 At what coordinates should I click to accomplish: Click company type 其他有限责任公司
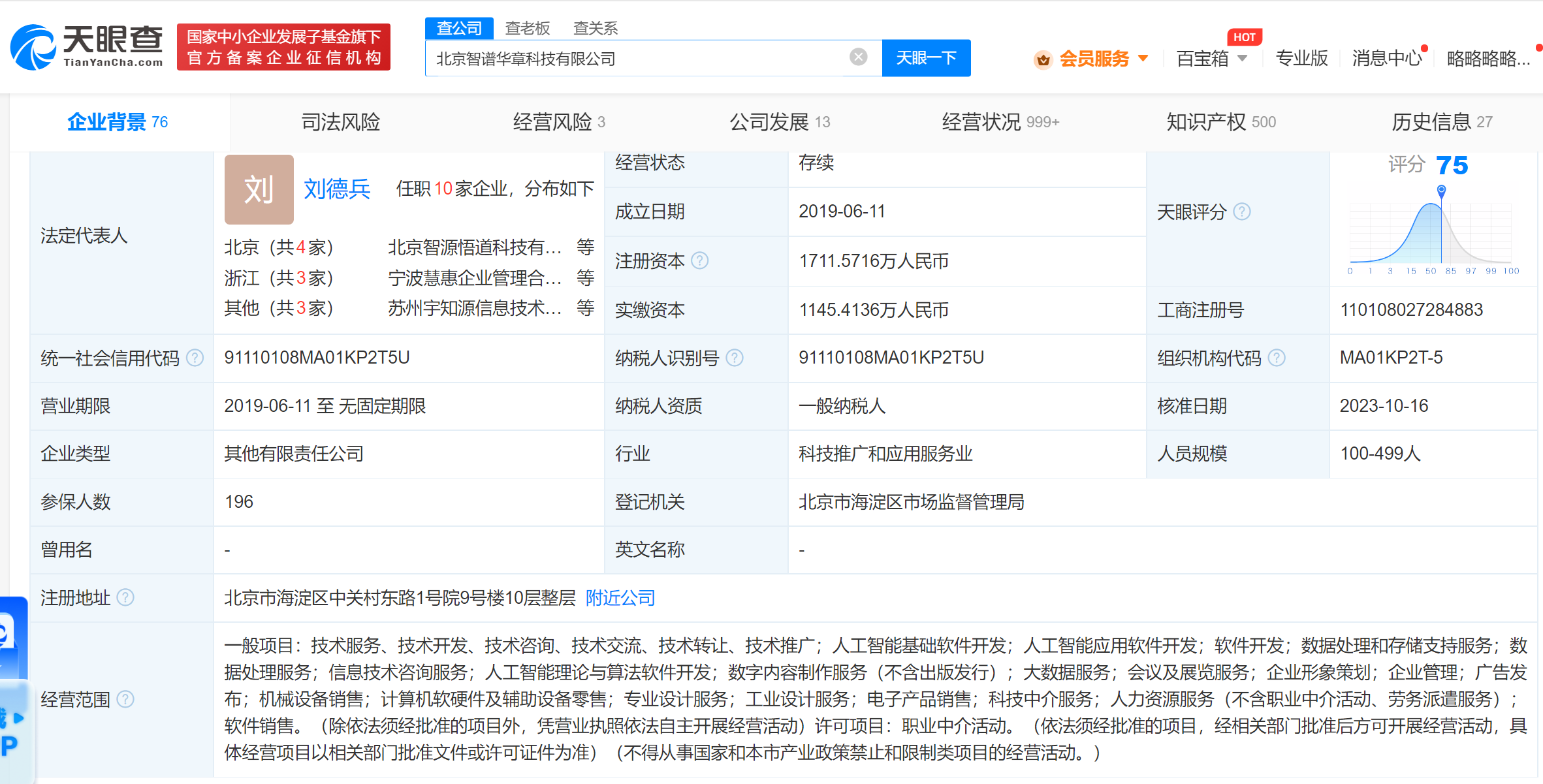point(294,454)
